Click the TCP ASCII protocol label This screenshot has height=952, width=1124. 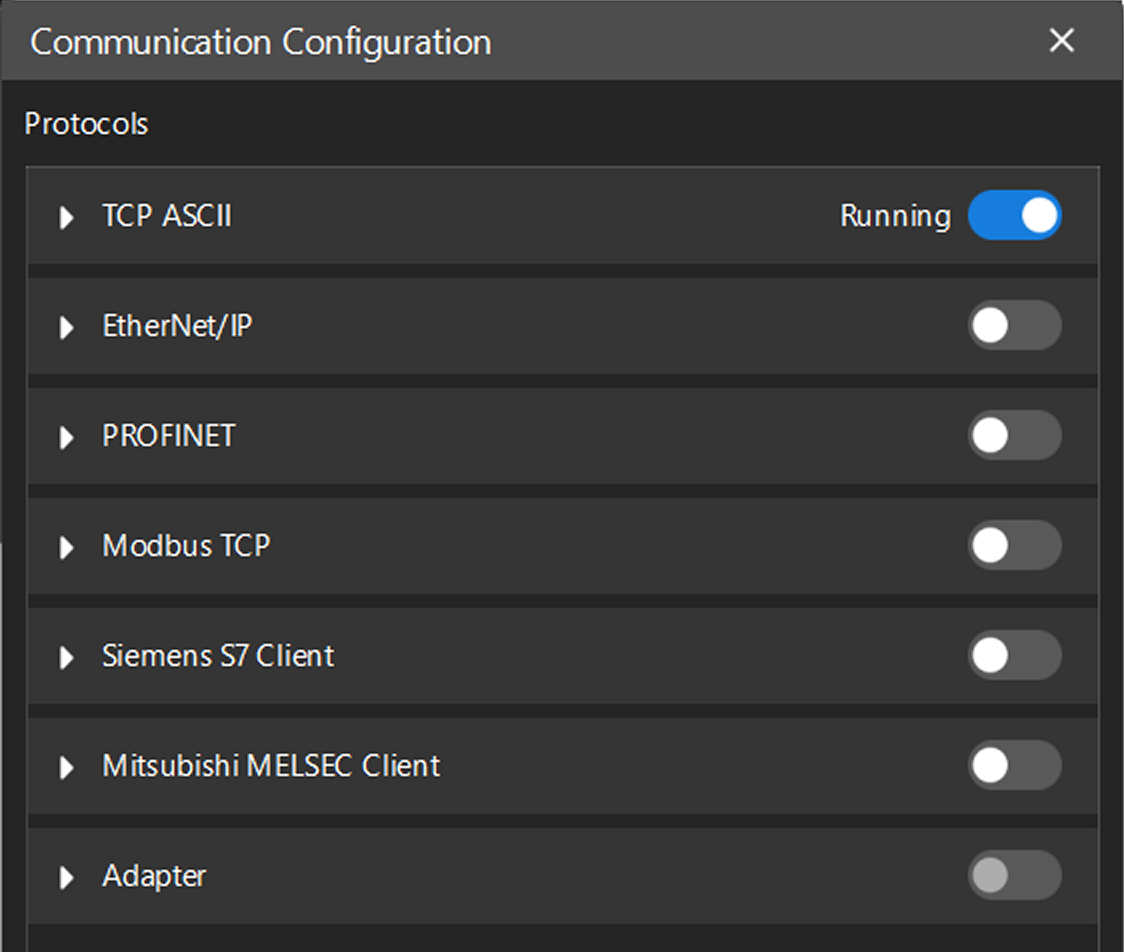pyautogui.click(x=167, y=216)
